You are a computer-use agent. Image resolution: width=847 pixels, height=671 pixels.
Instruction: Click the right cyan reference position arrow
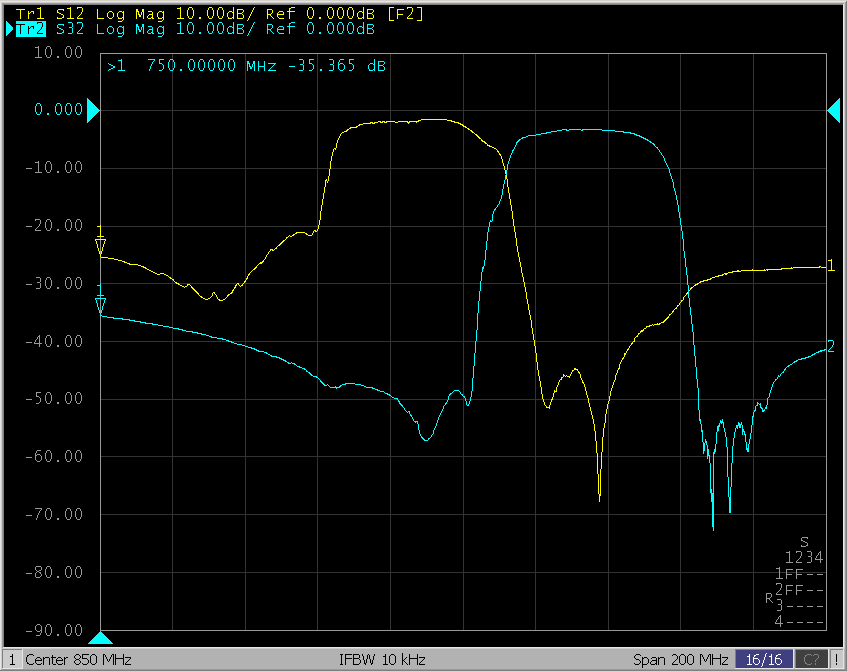point(834,111)
